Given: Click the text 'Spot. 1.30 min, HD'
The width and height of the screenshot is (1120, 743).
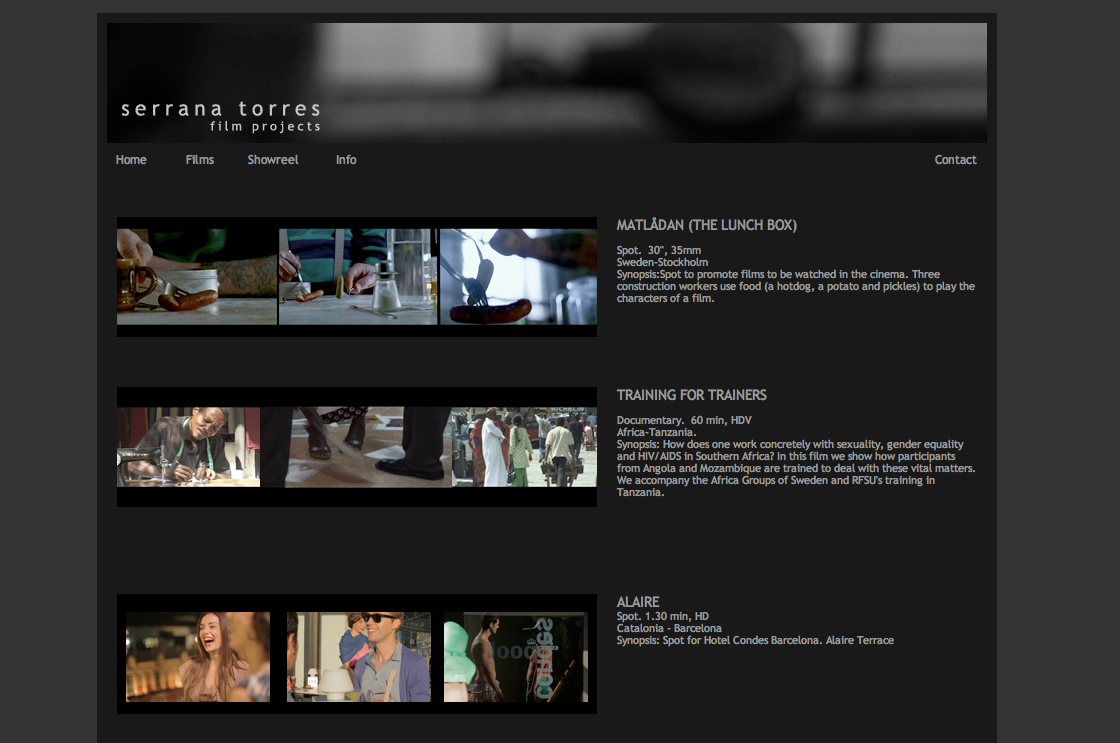Looking at the screenshot, I should click(x=662, y=616).
